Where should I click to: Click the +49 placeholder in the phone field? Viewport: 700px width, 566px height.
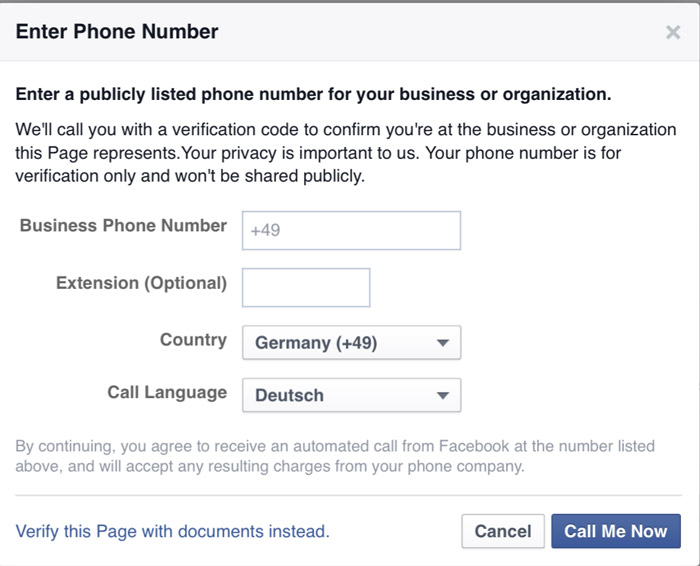[265, 230]
